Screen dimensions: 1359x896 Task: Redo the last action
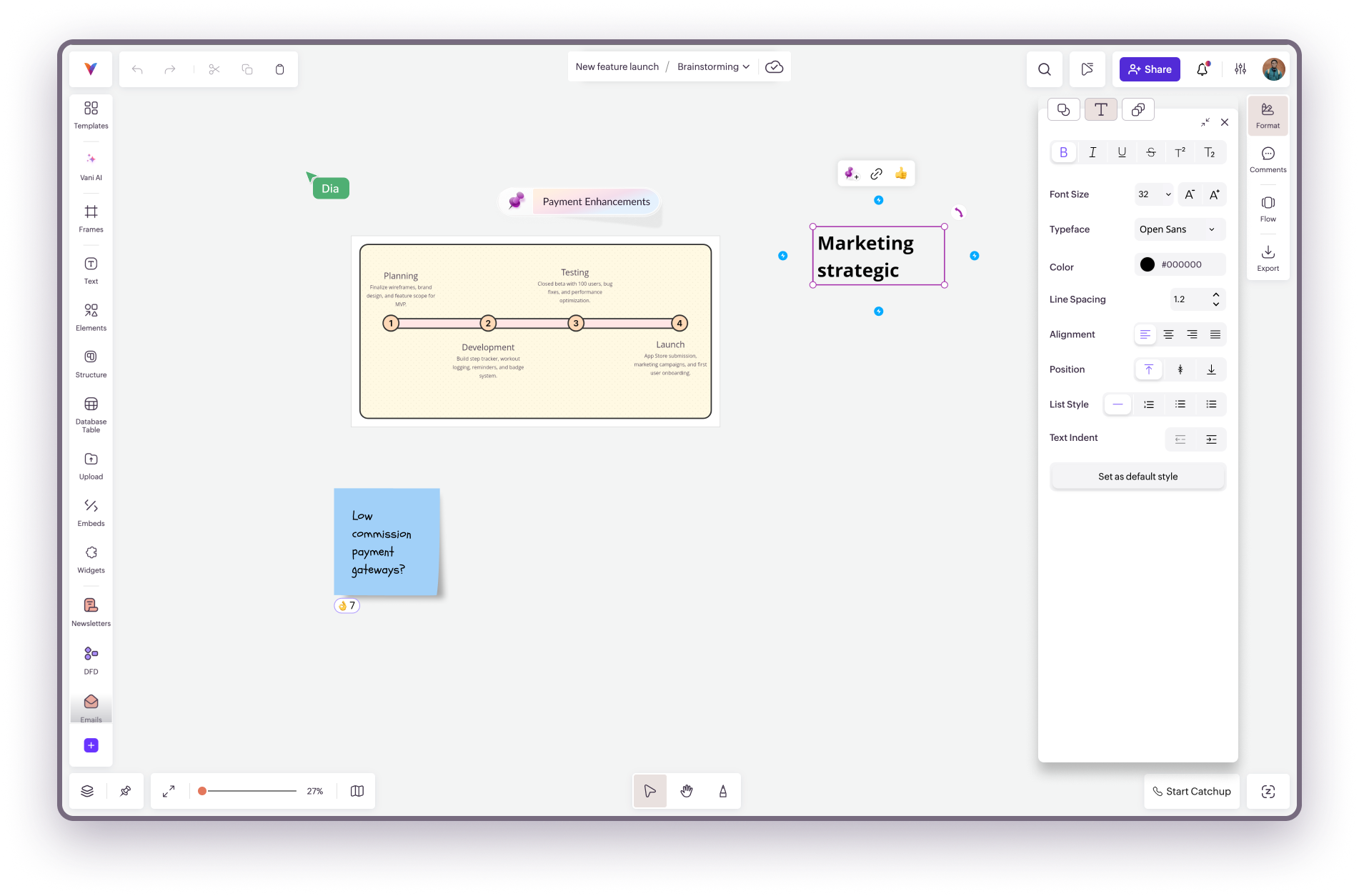(x=169, y=69)
